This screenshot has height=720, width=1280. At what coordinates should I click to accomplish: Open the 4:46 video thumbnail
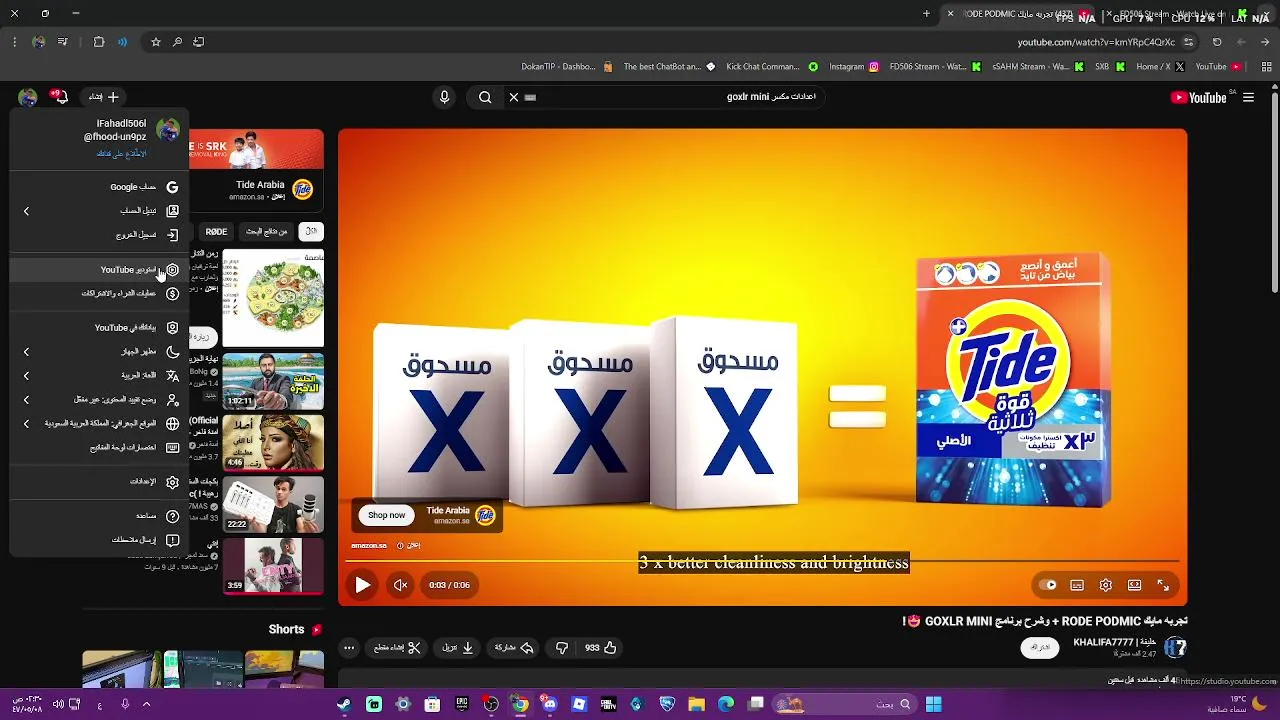coord(273,442)
